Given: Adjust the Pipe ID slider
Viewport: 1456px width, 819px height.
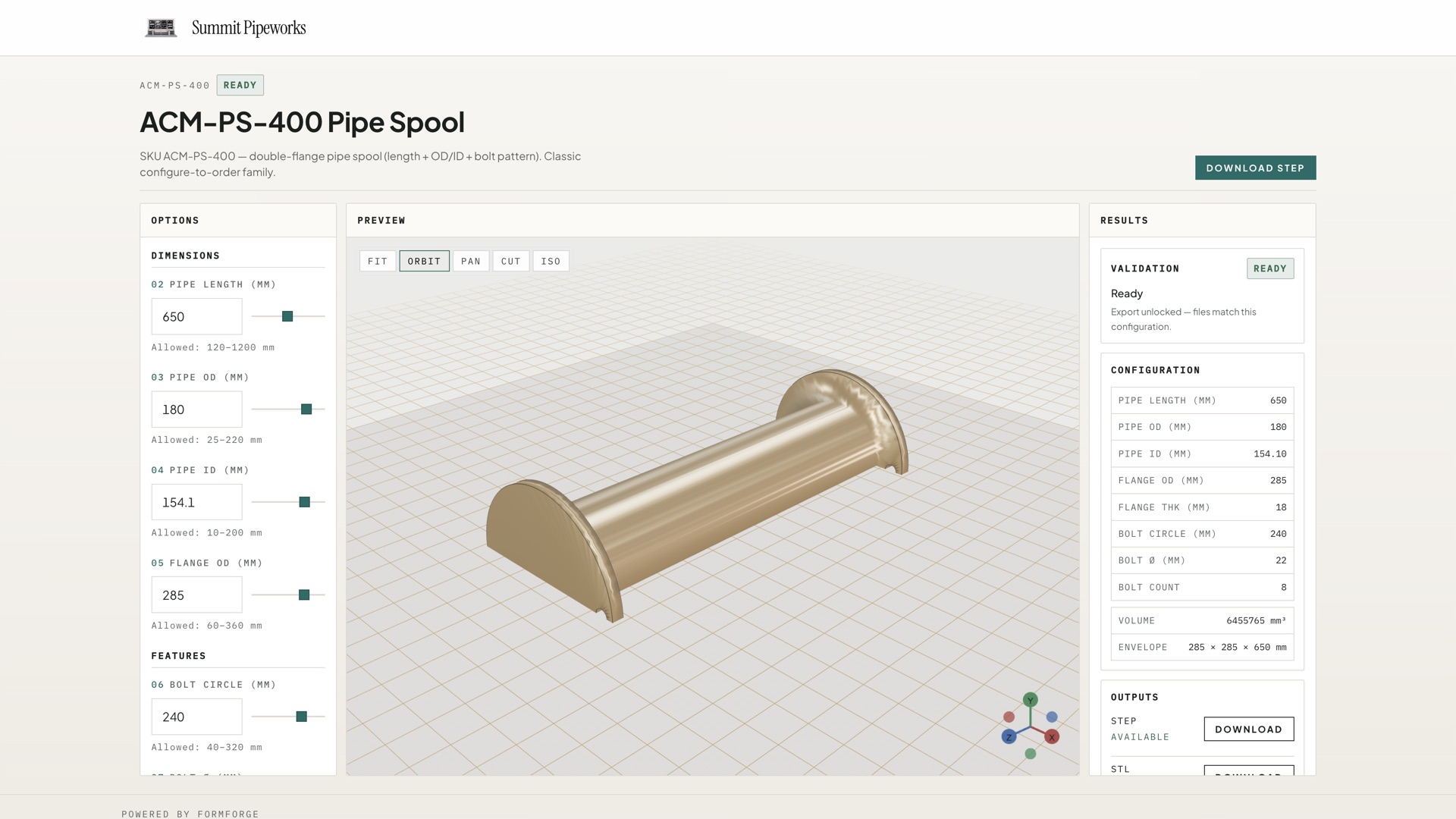Looking at the screenshot, I should [x=305, y=502].
